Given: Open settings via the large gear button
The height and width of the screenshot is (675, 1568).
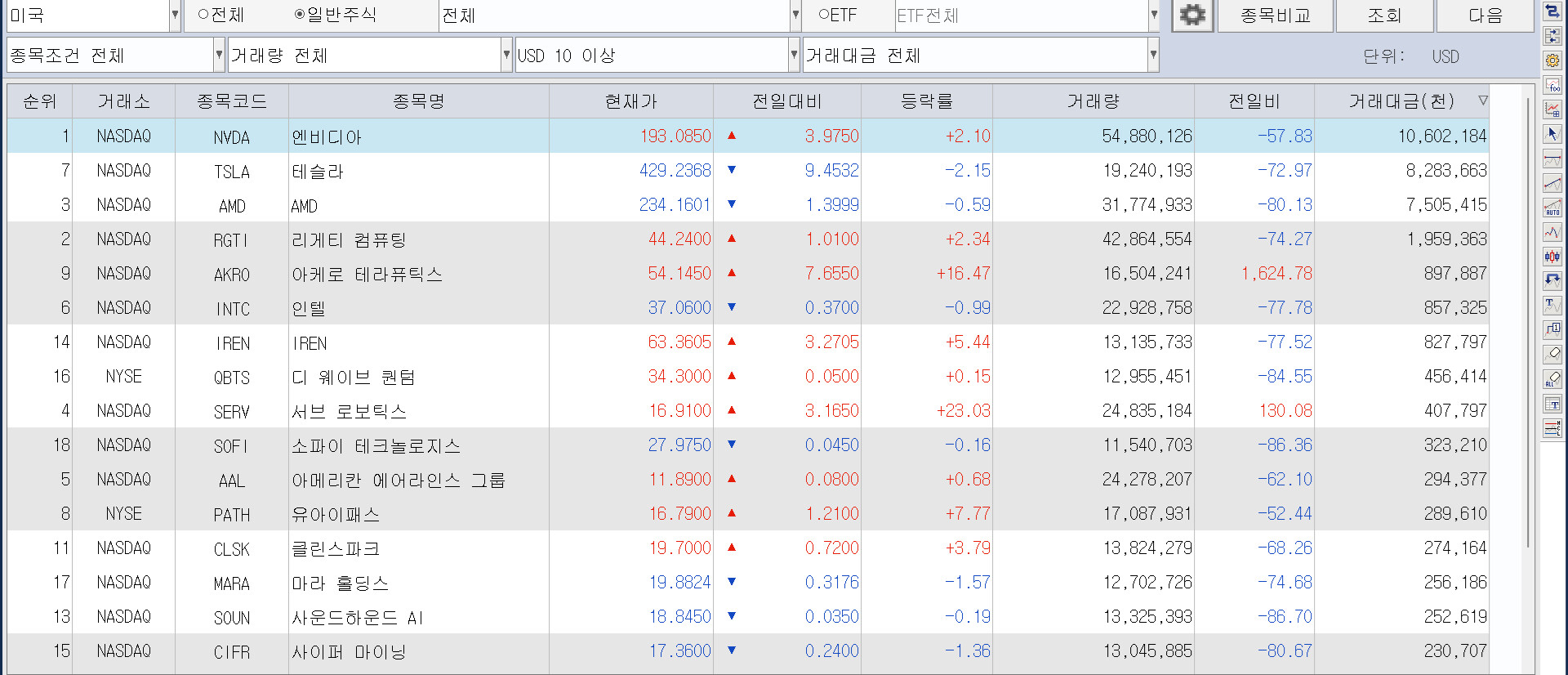Looking at the screenshot, I should click(x=1192, y=16).
